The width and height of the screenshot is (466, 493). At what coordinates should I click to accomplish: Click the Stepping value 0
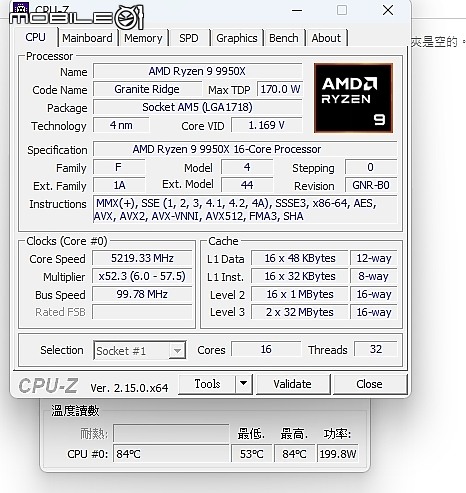pos(371,167)
